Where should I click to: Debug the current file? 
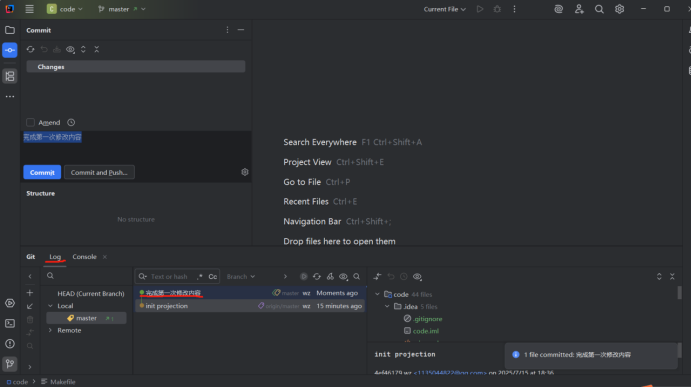click(497, 9)
